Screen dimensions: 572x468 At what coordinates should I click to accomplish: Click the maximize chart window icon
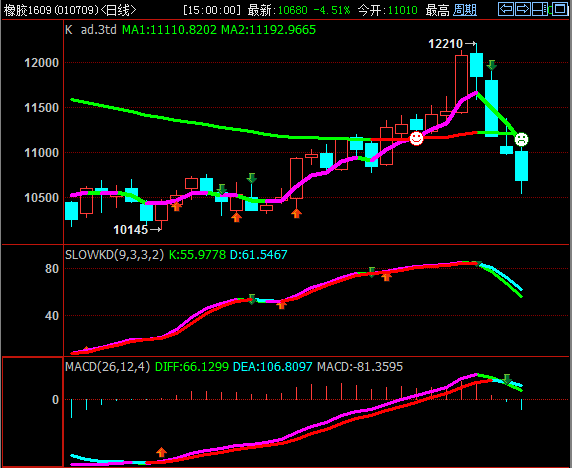point(559,9)
